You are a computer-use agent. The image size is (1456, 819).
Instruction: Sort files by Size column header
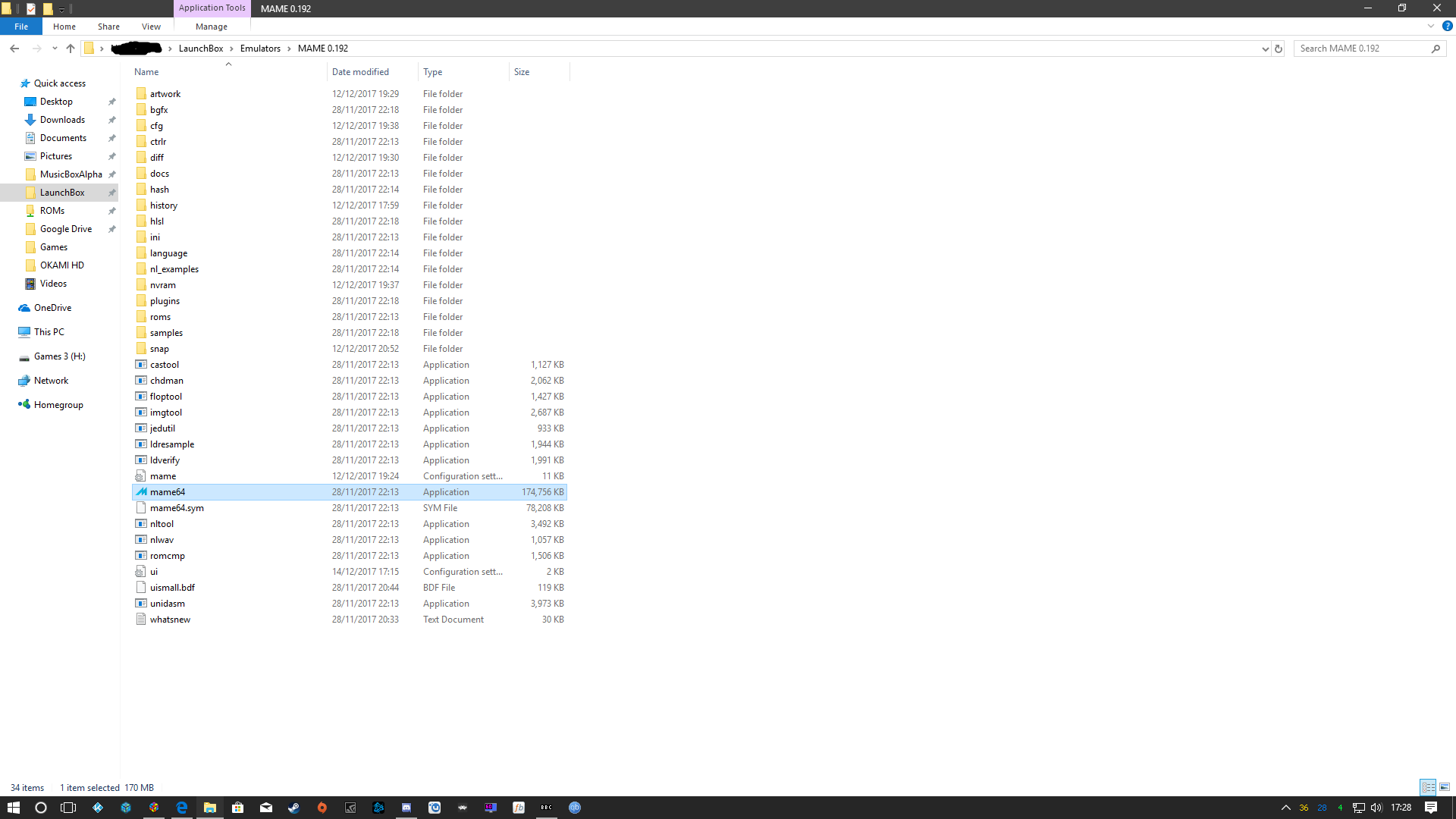[x=539, y=72]
